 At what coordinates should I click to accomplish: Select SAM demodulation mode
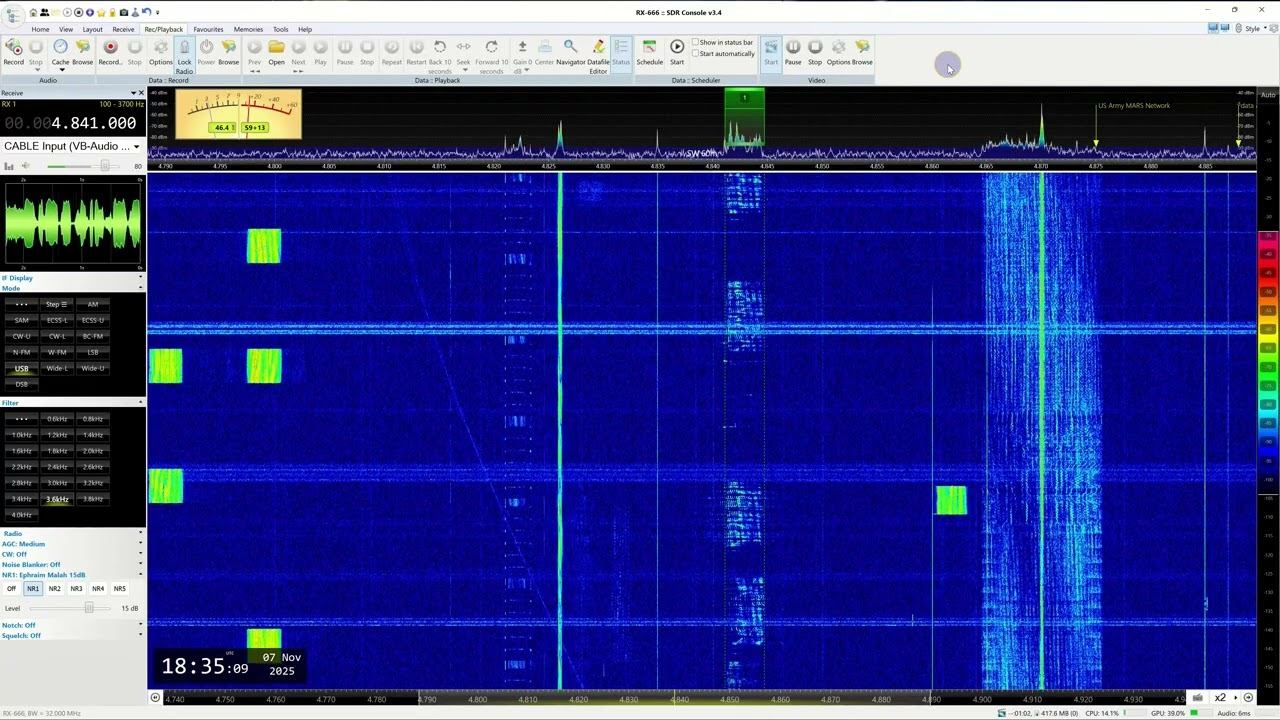(x=21, y=320)
